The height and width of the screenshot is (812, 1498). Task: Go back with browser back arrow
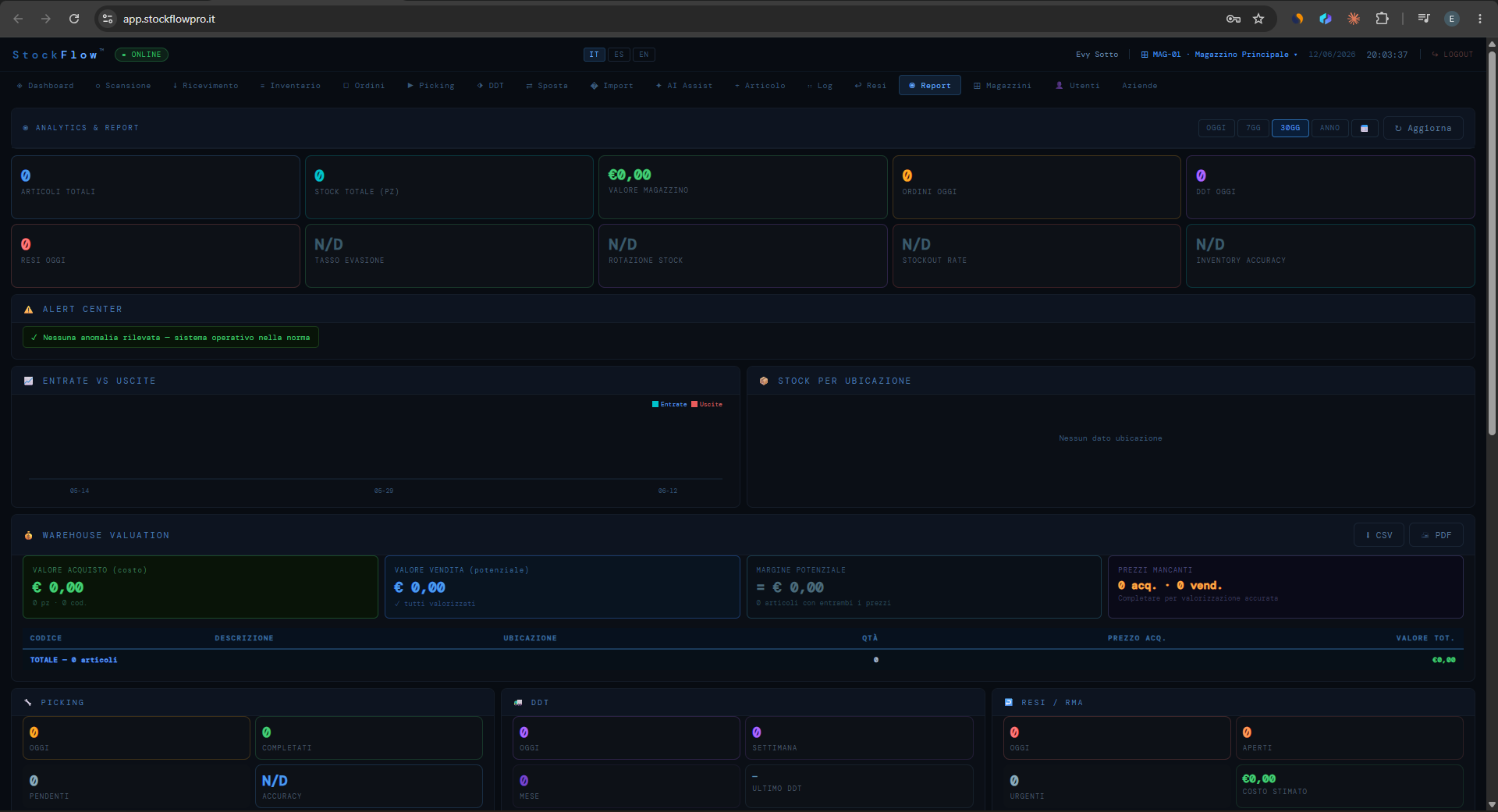[18, 19]
